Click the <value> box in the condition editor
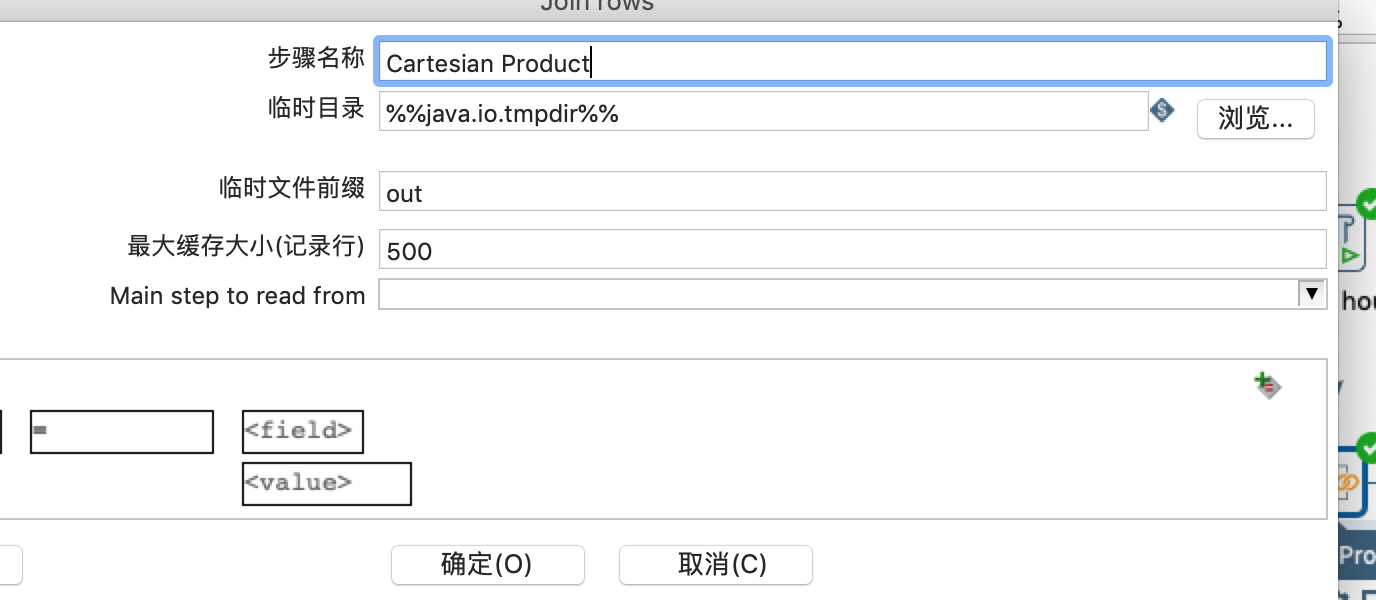Viewport: 1376px width, 600px height. (x=327, y=483)
